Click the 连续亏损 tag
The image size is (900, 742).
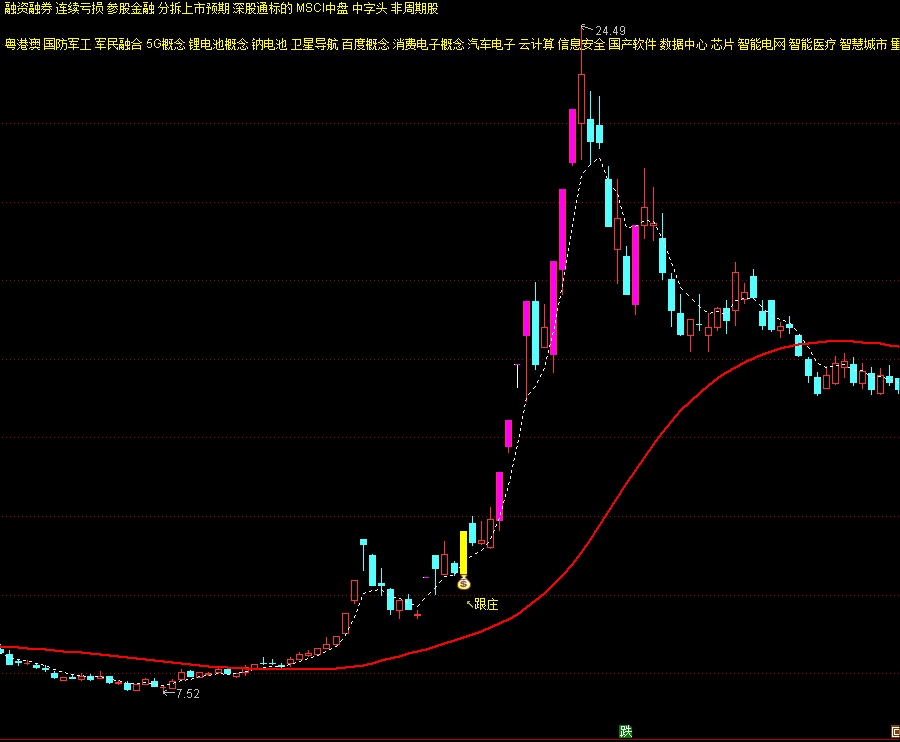79,9
